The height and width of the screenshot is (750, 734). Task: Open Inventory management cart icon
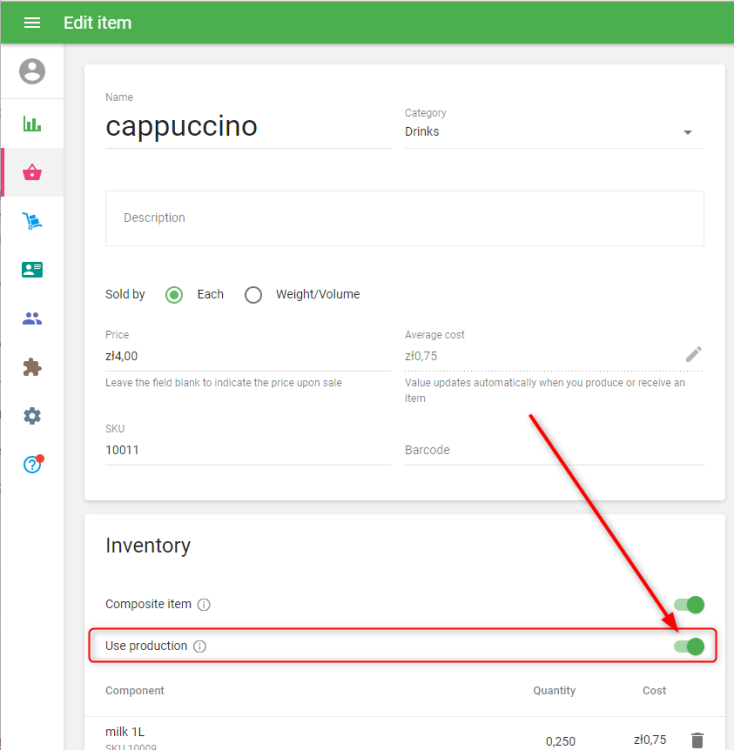click(32, 221)
